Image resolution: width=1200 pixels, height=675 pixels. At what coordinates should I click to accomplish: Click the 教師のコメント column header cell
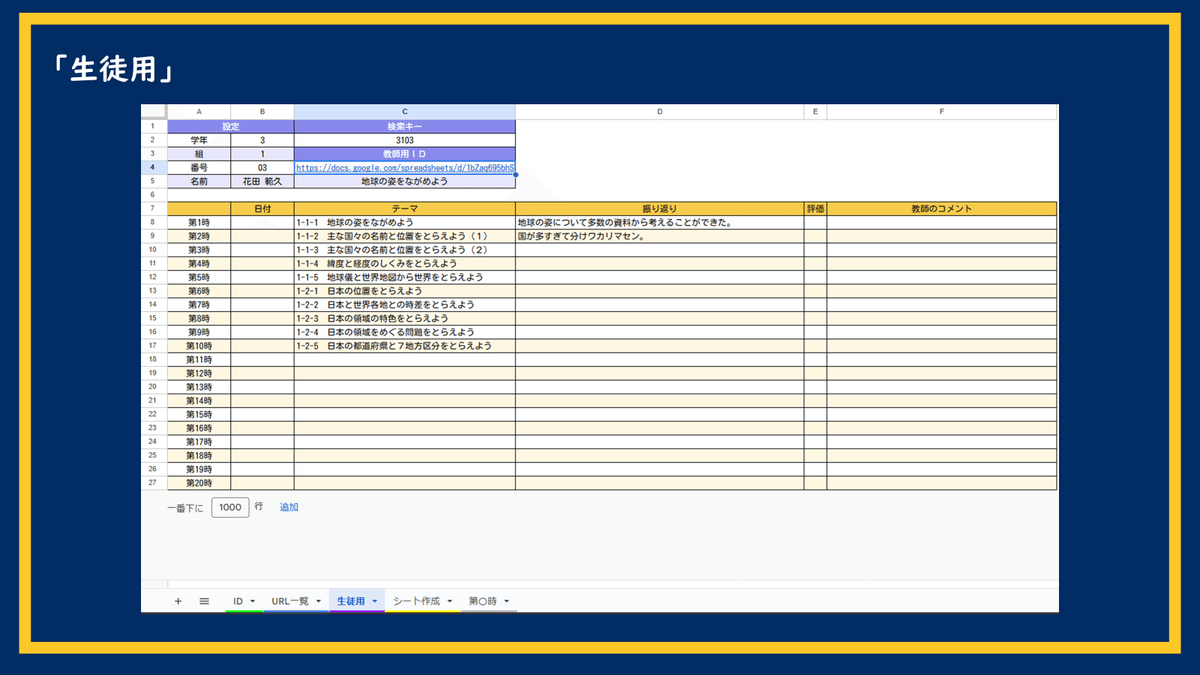click(x=942, y=209)
